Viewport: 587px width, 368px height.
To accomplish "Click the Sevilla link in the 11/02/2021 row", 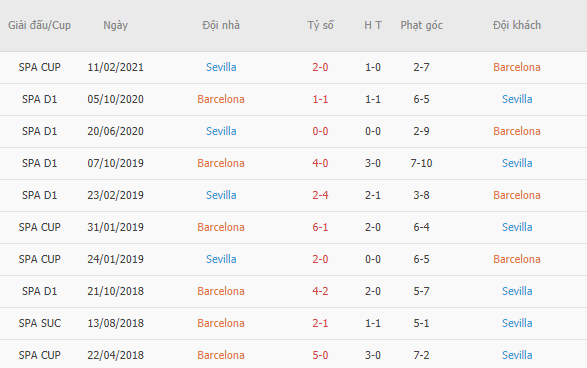I will 221,67.
